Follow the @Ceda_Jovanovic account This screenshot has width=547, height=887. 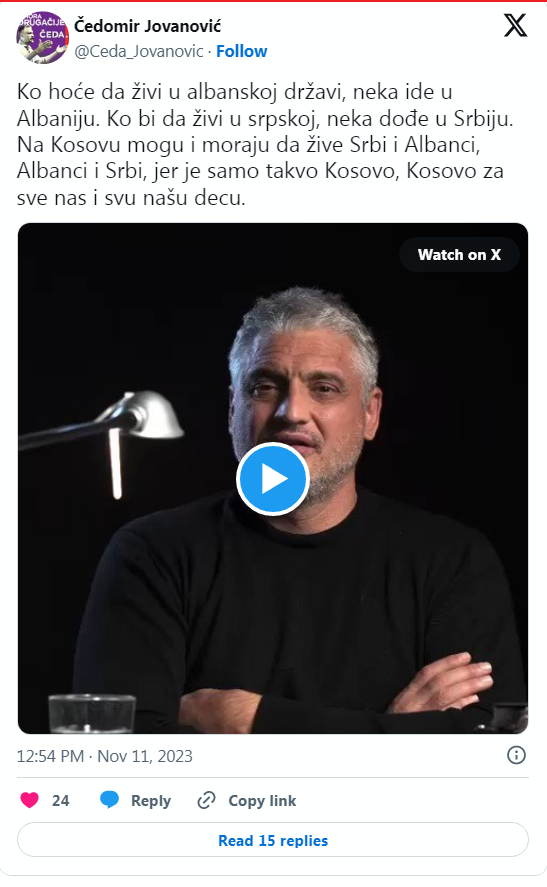[242, 51]
